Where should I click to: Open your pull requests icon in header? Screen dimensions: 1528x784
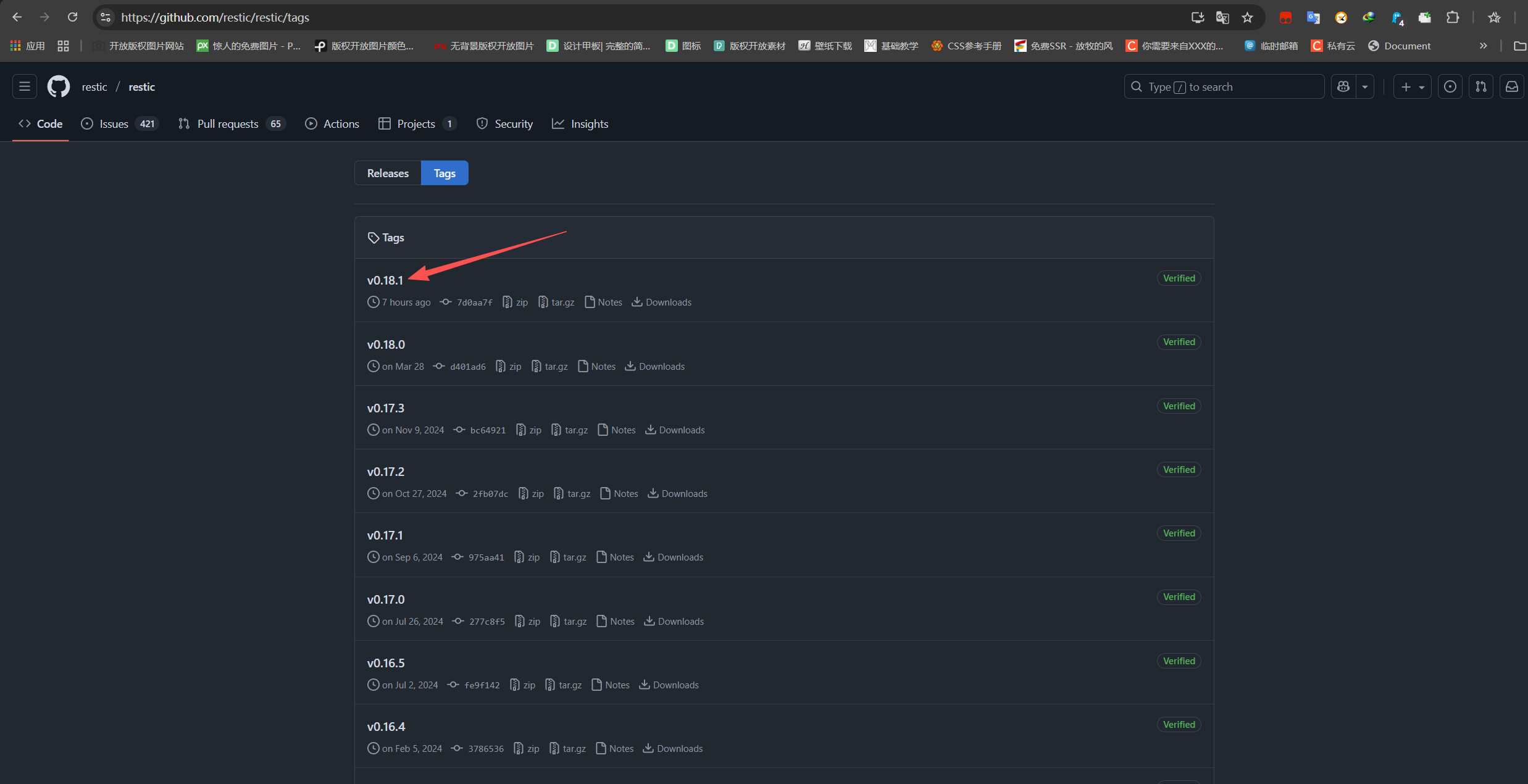pos(1480,86)
